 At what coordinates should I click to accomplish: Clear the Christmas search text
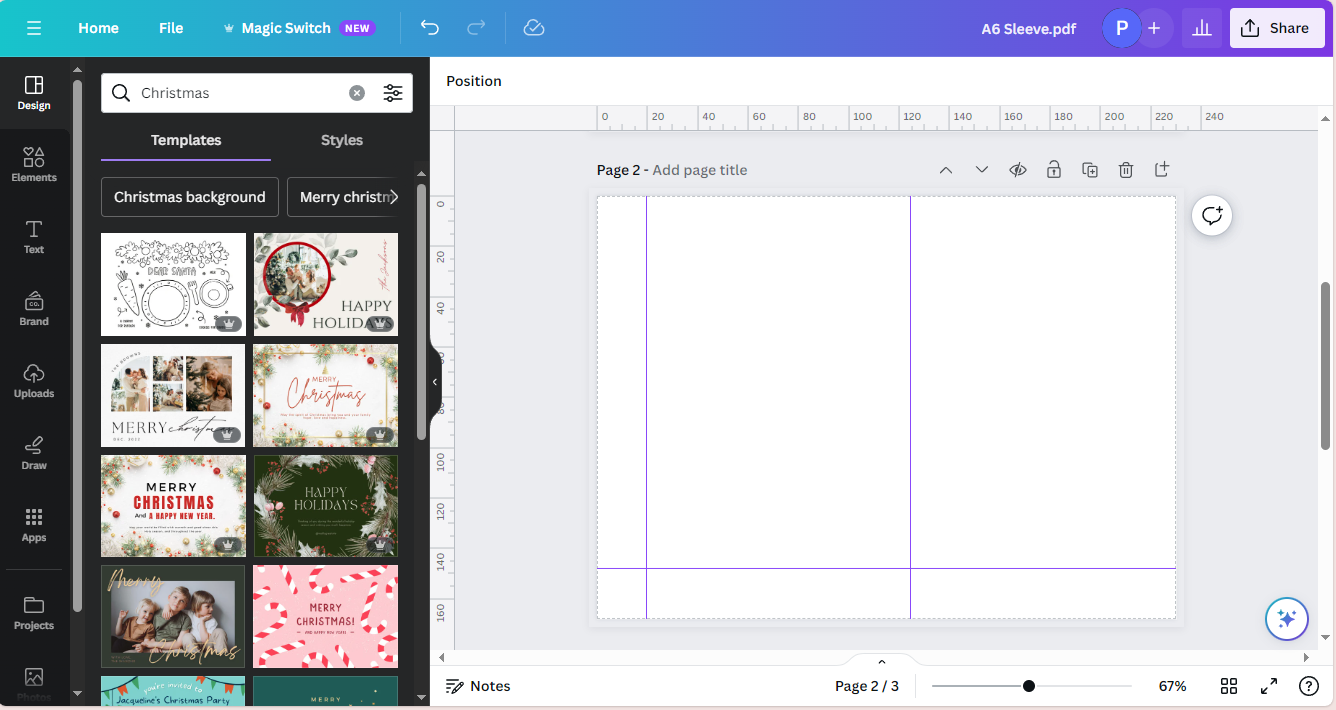357,93
